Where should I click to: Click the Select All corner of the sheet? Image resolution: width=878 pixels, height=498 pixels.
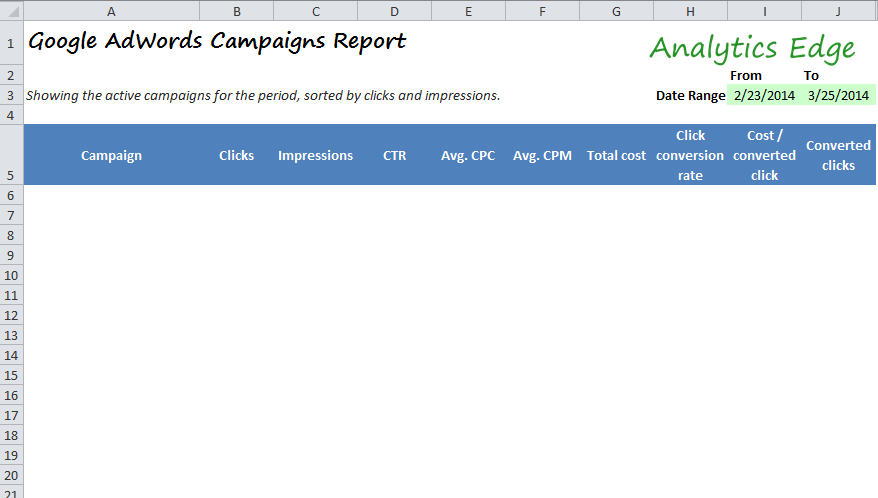(x=10, y=10)
